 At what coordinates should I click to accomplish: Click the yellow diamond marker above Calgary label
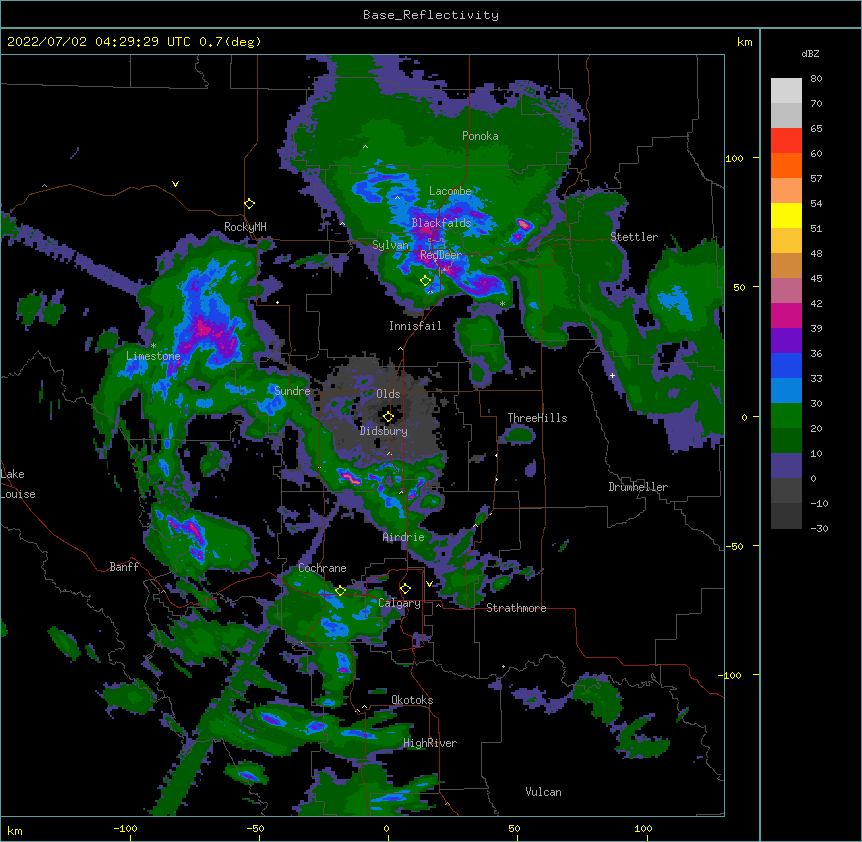[x=405, y=589]
